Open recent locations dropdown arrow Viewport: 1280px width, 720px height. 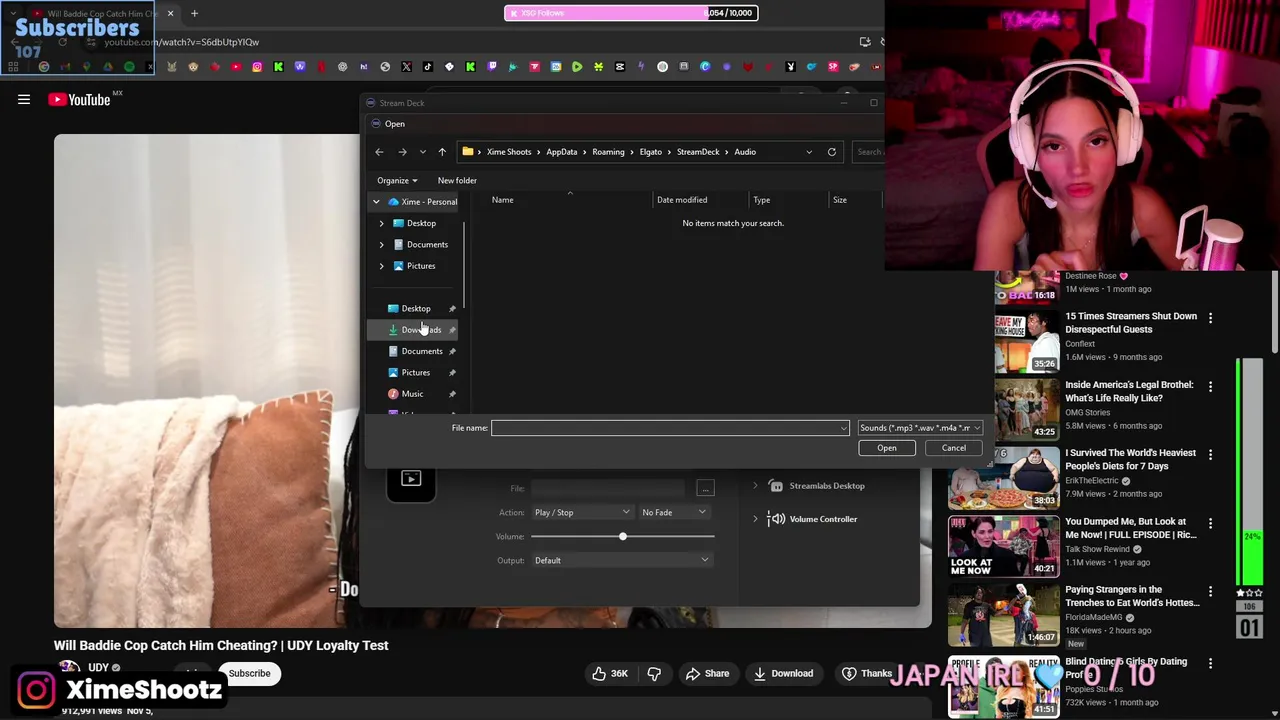point(422,152)
